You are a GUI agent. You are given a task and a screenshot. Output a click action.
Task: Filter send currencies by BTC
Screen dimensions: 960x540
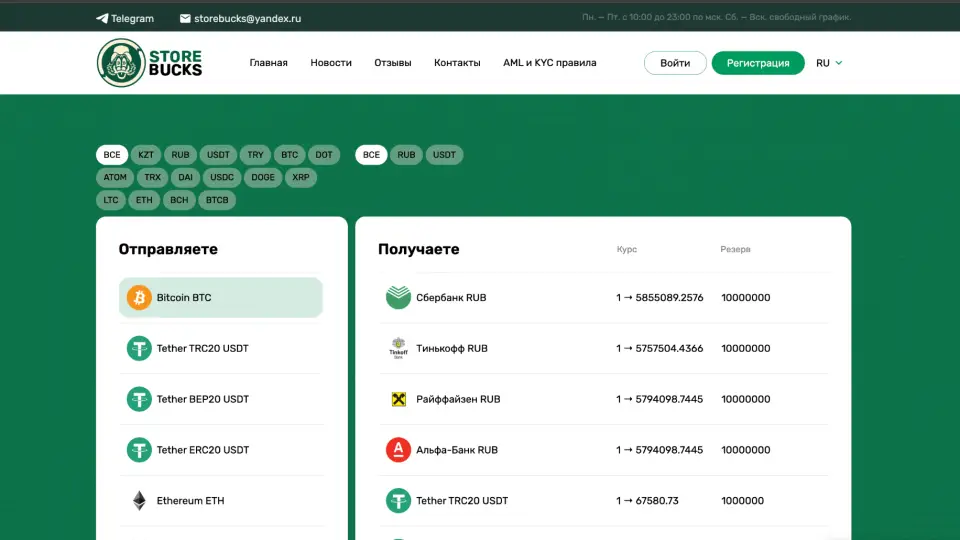point(289,155)
